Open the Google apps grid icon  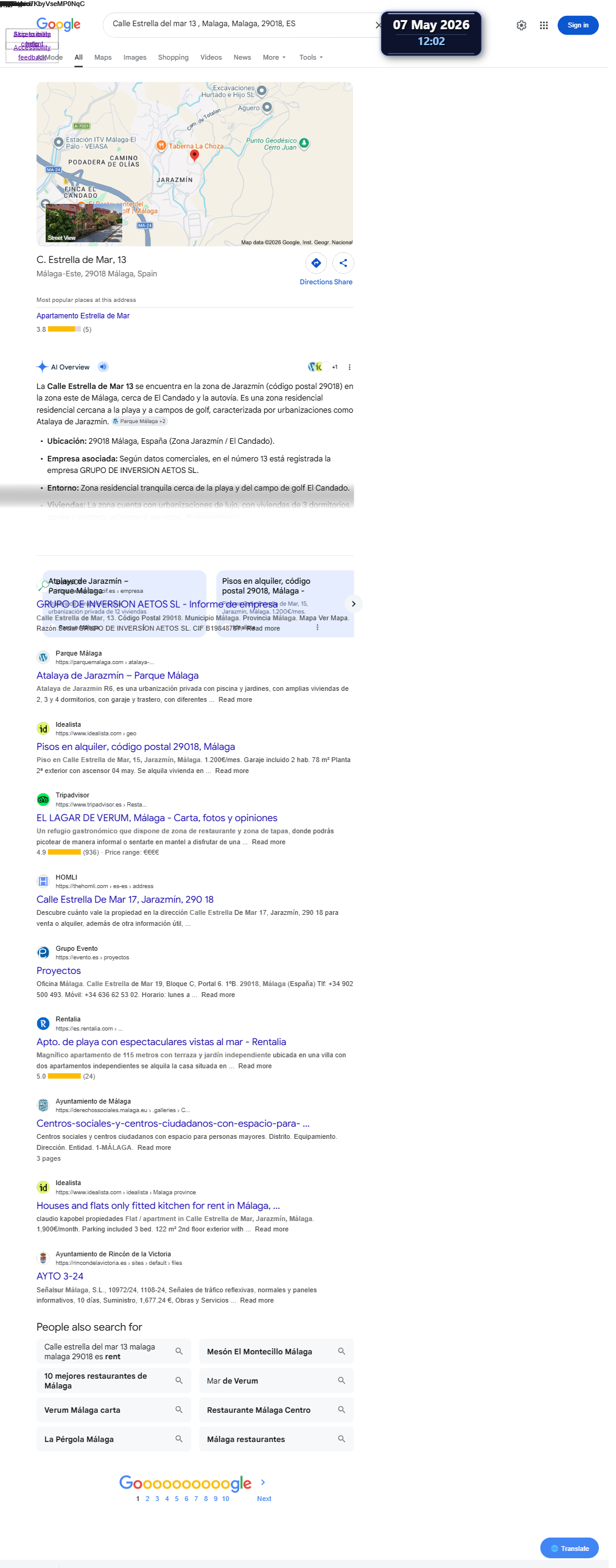pos(544,26)
